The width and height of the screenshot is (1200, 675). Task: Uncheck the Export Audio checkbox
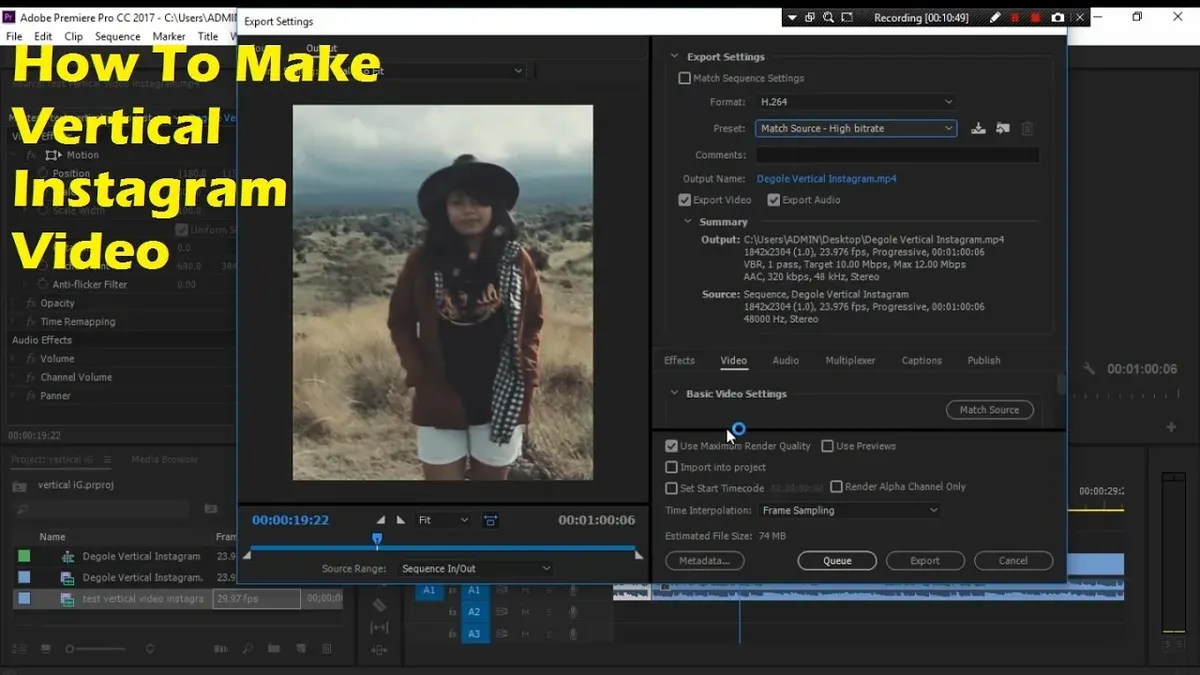tap(774, 200)
